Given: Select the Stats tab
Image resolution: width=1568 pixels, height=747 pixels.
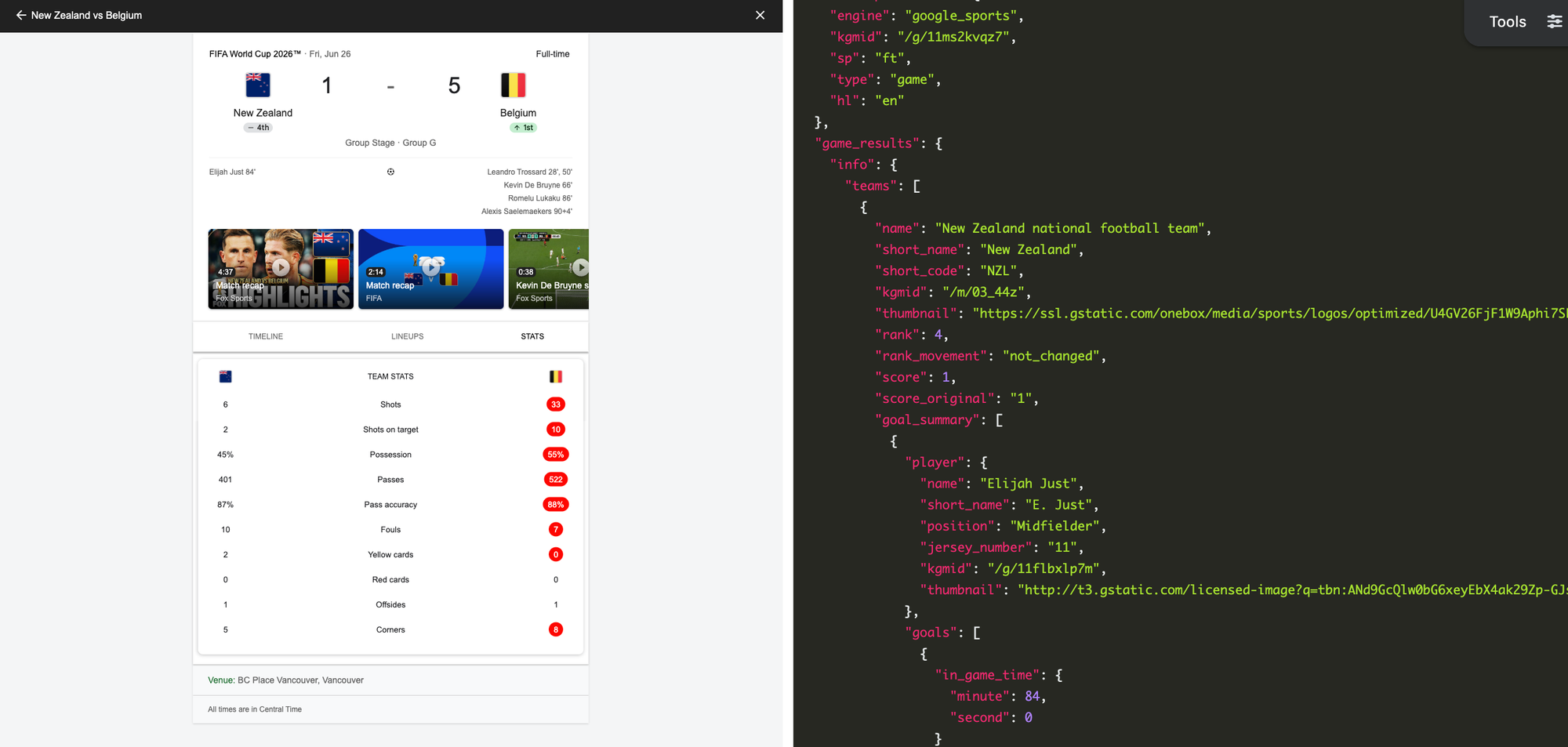Looking at the screenshot, I should [532, 336].
